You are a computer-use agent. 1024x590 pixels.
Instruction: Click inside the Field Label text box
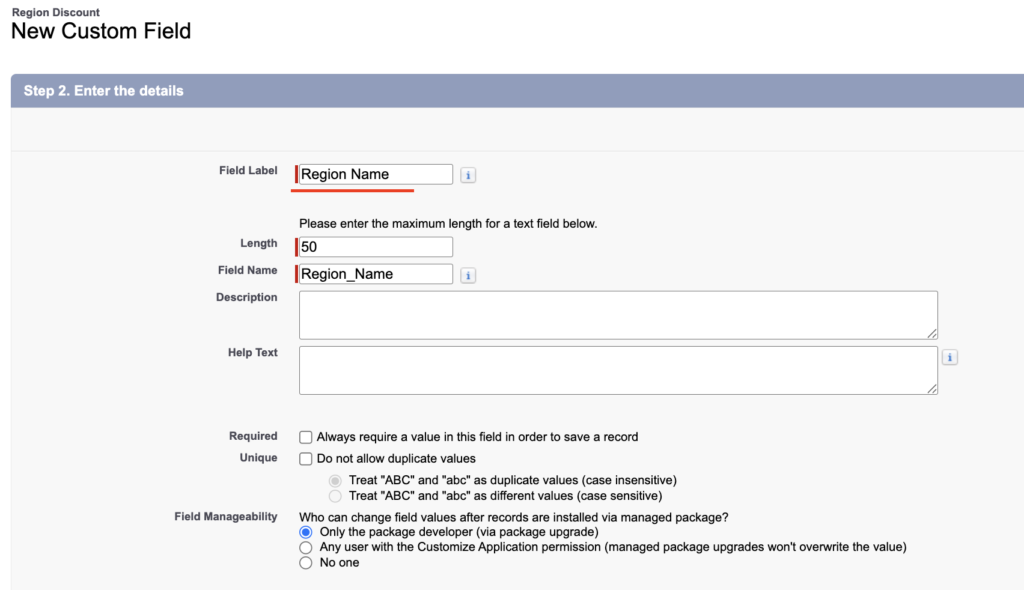pos(372,173)
